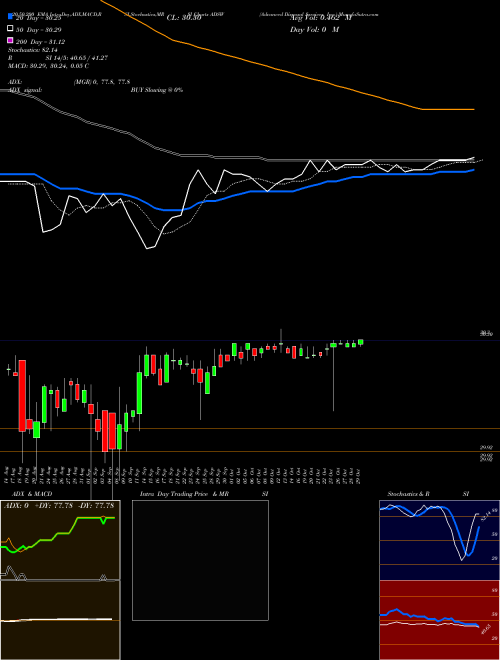Click the blue Stochastics chart panel

click(x=439, y=540)
